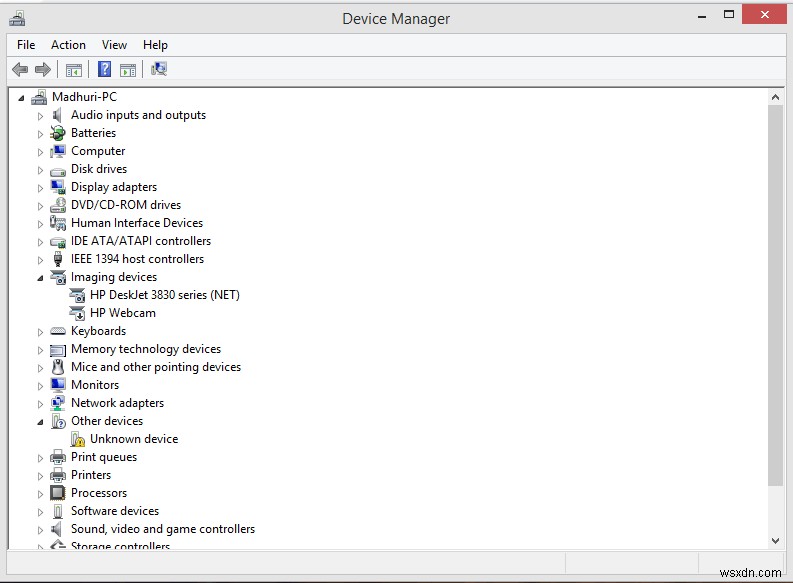
Task: Click the Unknown device warning icon
Action: [77, 439]
